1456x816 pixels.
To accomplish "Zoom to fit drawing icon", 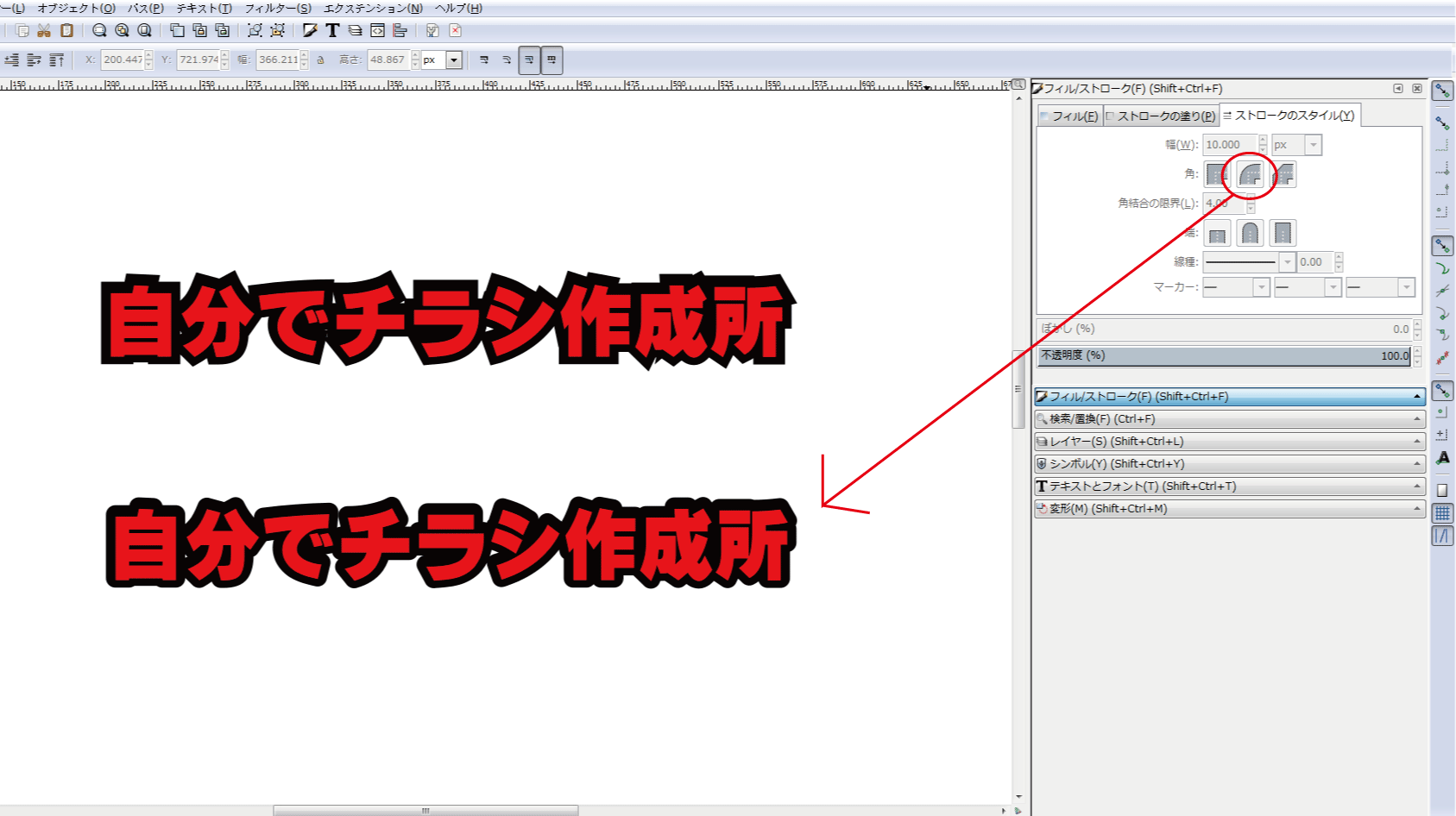I will (x=122, y=30).
